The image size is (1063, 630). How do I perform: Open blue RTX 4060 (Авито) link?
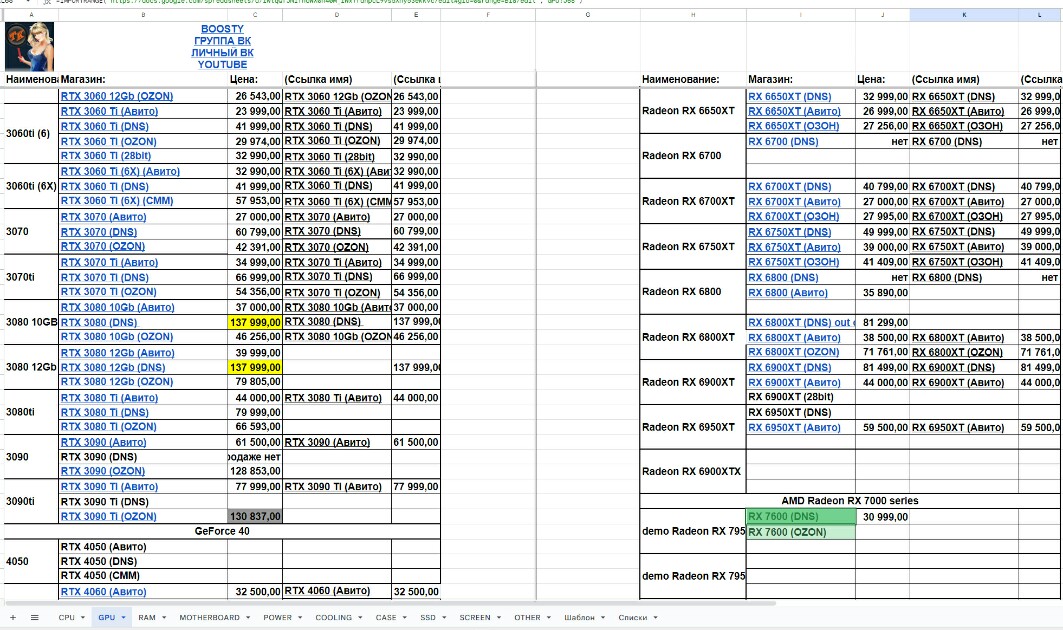point(103,591)
